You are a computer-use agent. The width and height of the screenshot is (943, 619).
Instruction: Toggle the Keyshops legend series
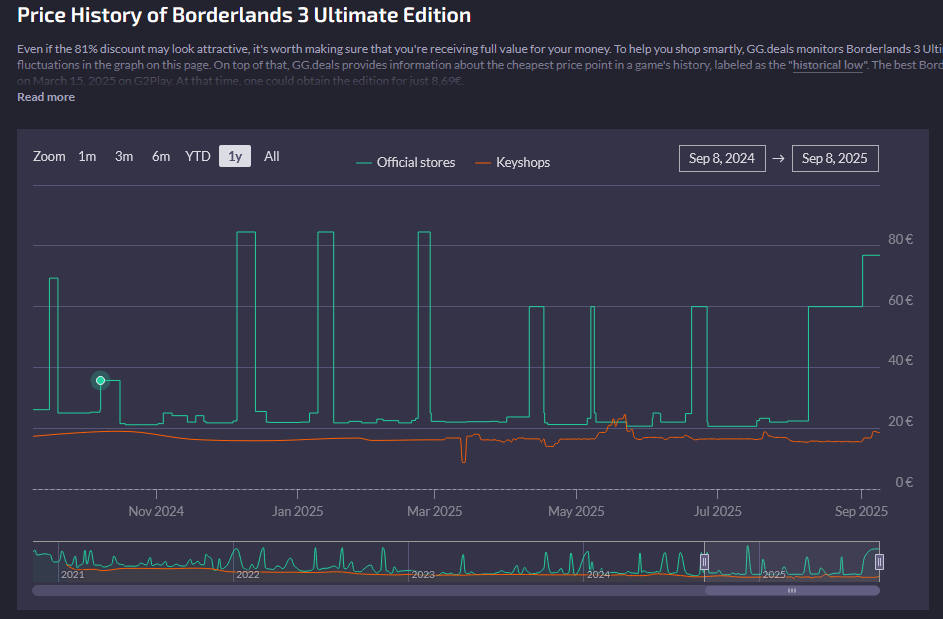point(513,162)
